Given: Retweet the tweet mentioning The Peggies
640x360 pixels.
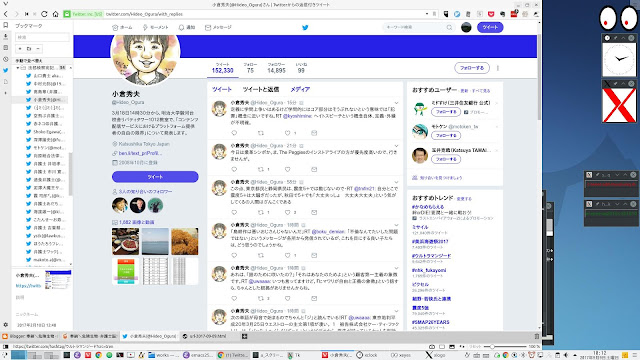Looking at the screenshot, I should [261, 169].
